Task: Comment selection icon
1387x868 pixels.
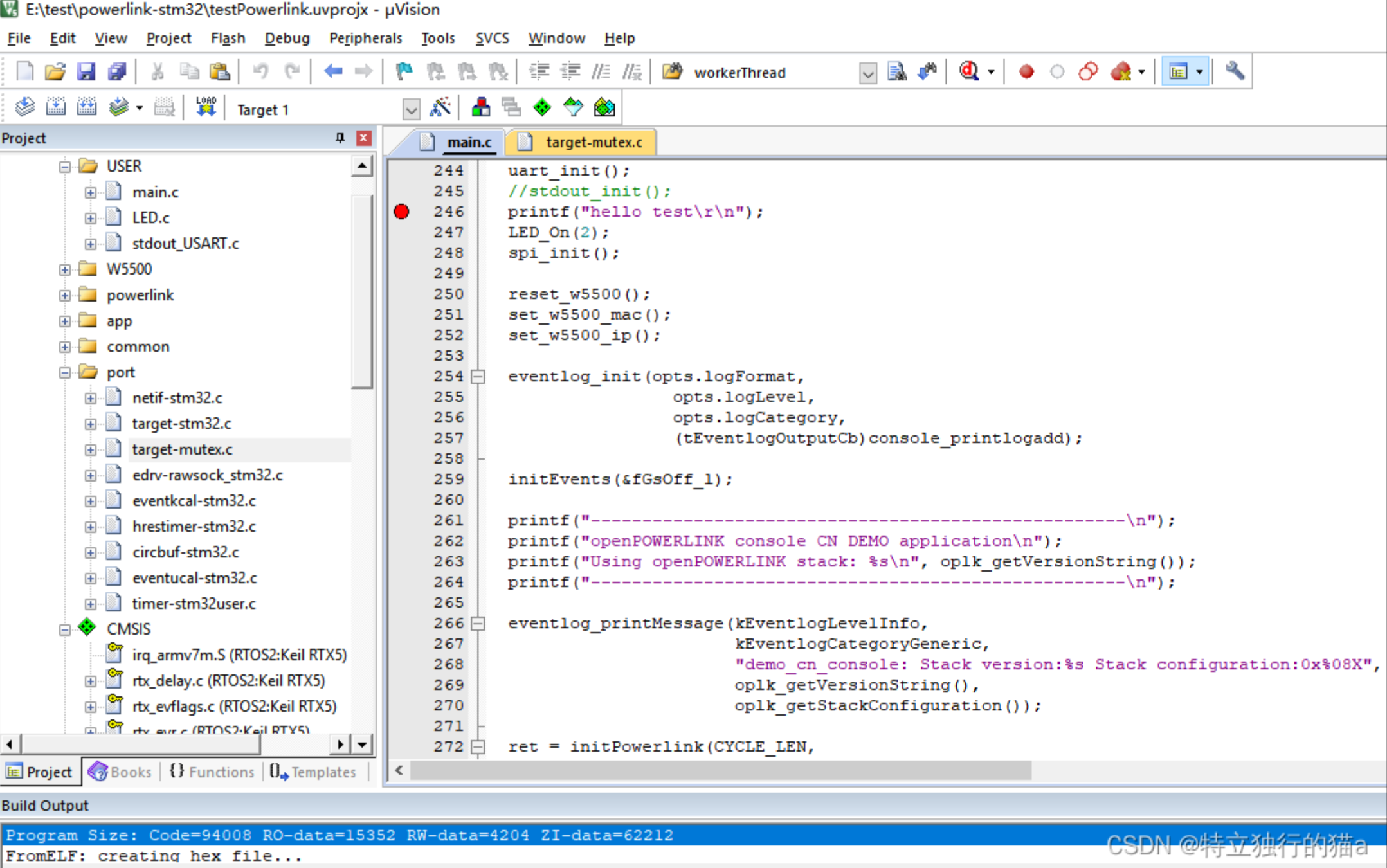Action: [601, 71]
